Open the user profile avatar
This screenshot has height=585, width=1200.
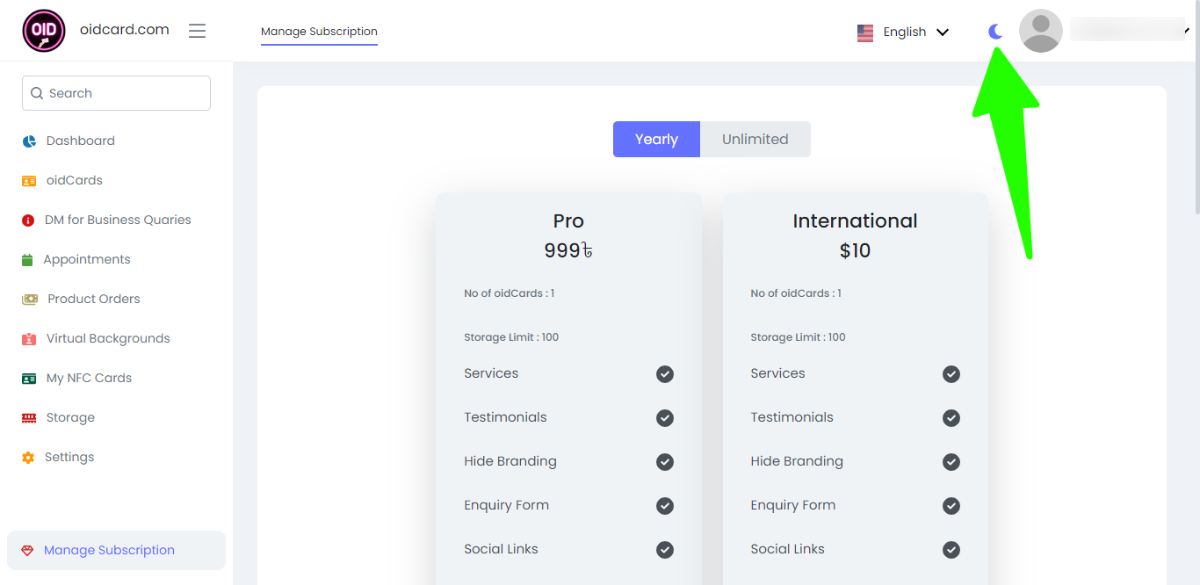point(1040,31)
